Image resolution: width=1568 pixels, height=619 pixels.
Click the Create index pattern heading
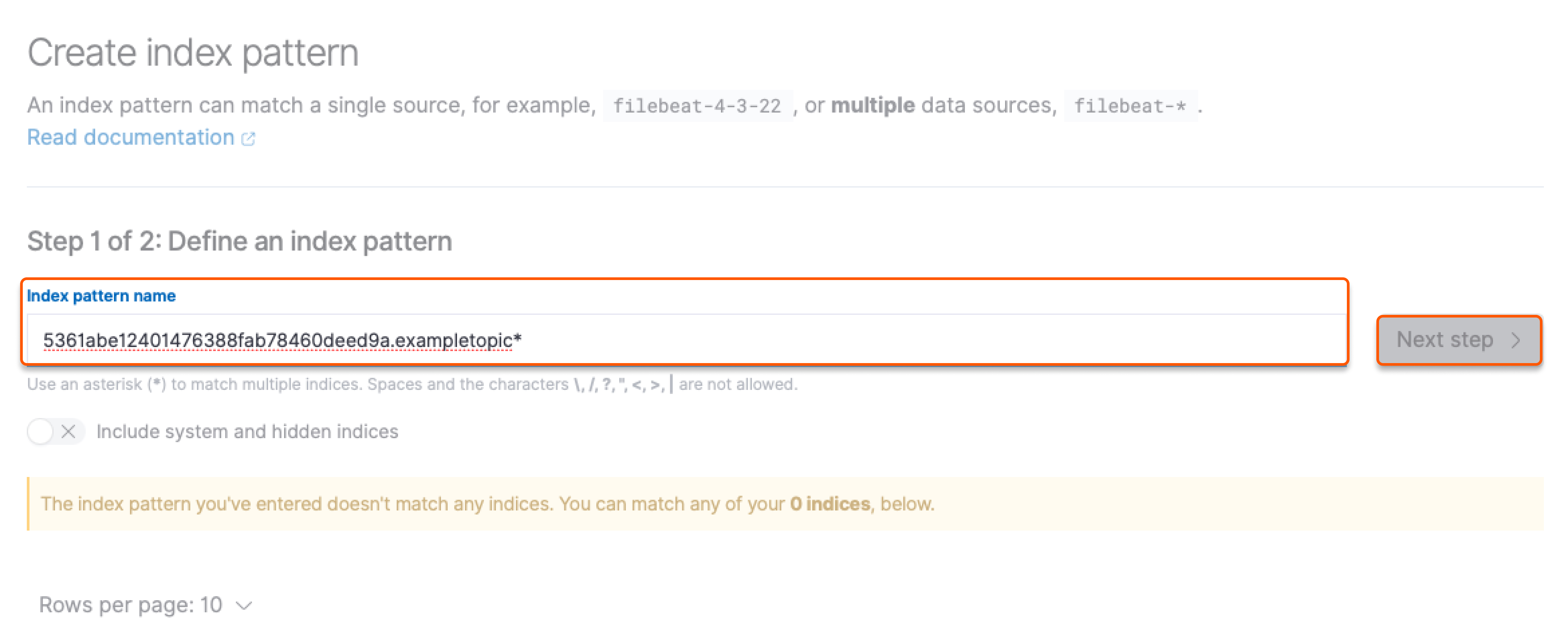point(194,52)
